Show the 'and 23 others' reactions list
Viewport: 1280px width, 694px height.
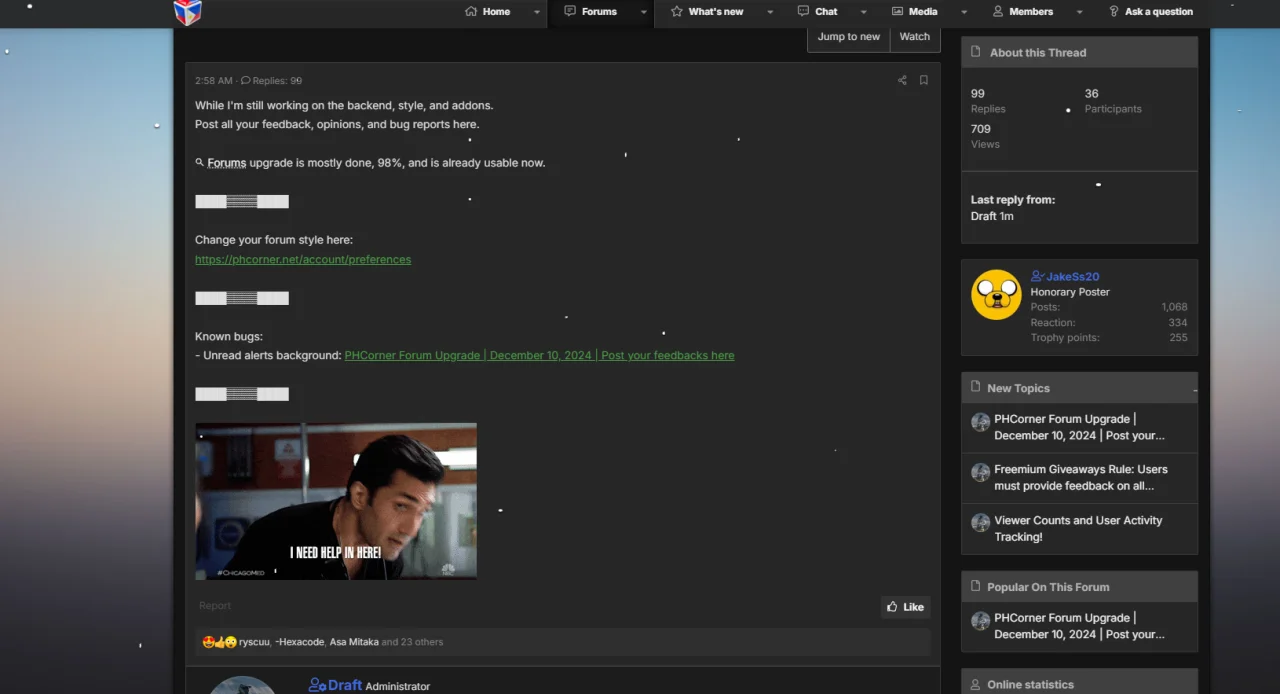[x=412, y=642]
